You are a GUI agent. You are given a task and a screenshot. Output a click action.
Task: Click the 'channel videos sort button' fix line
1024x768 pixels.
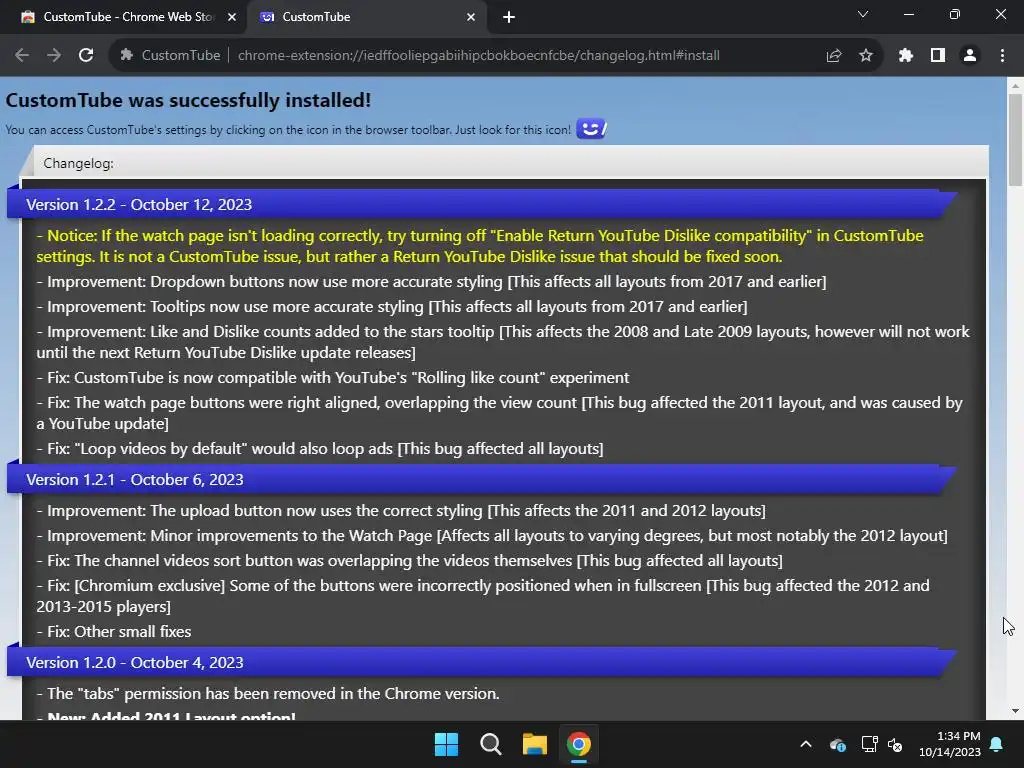(x=409, y=560)
